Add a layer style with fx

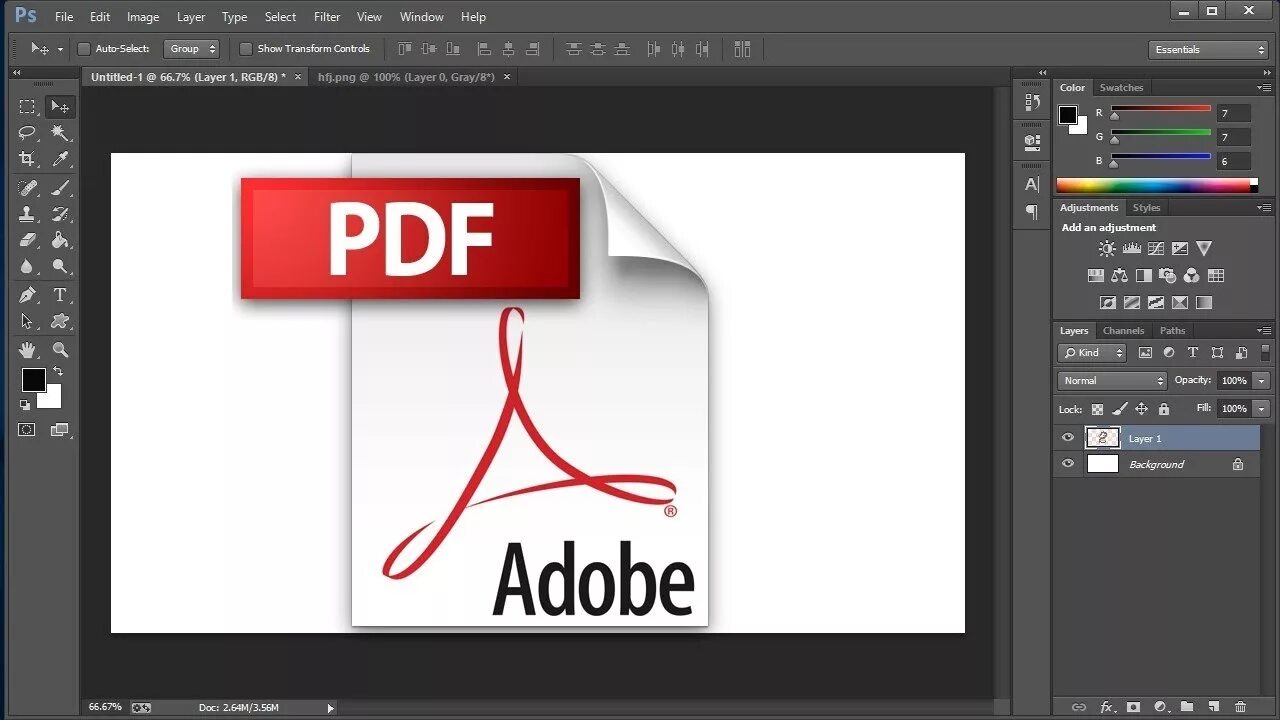[1106, 707]
